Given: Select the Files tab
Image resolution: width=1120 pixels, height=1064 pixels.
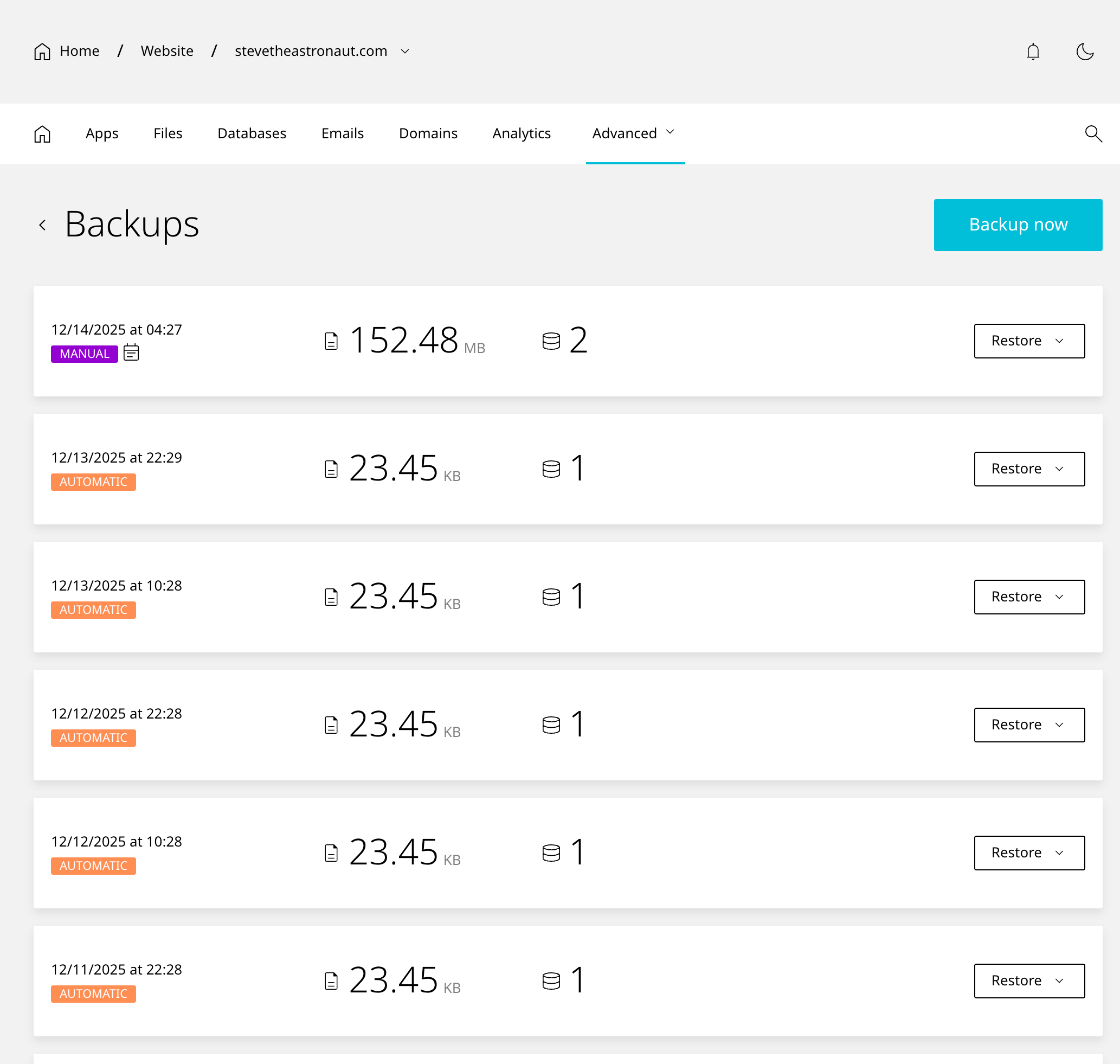Looking at the screenshot, I should tap(168, 133).
